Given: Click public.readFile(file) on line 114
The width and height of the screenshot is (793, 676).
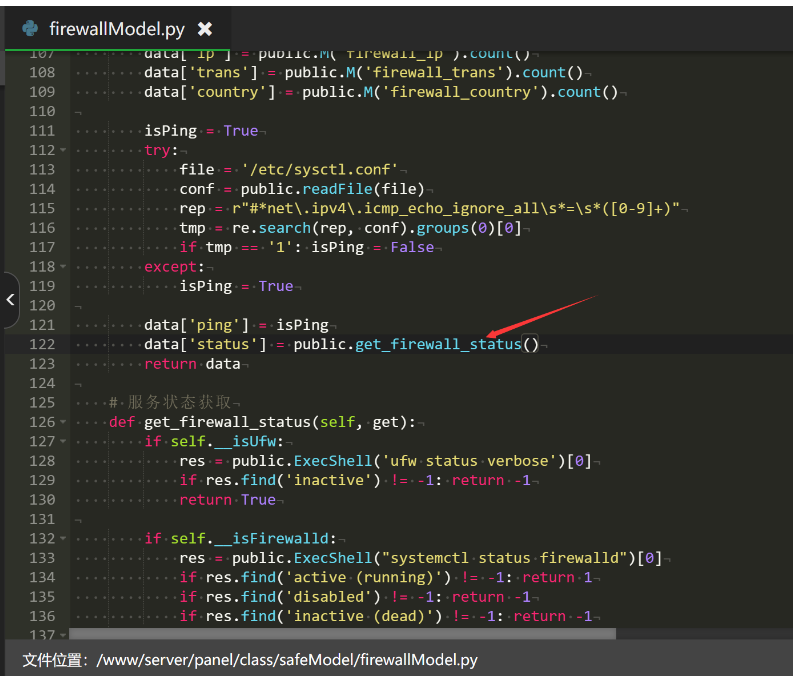Looking at the screenshot, I should (333, 189).
